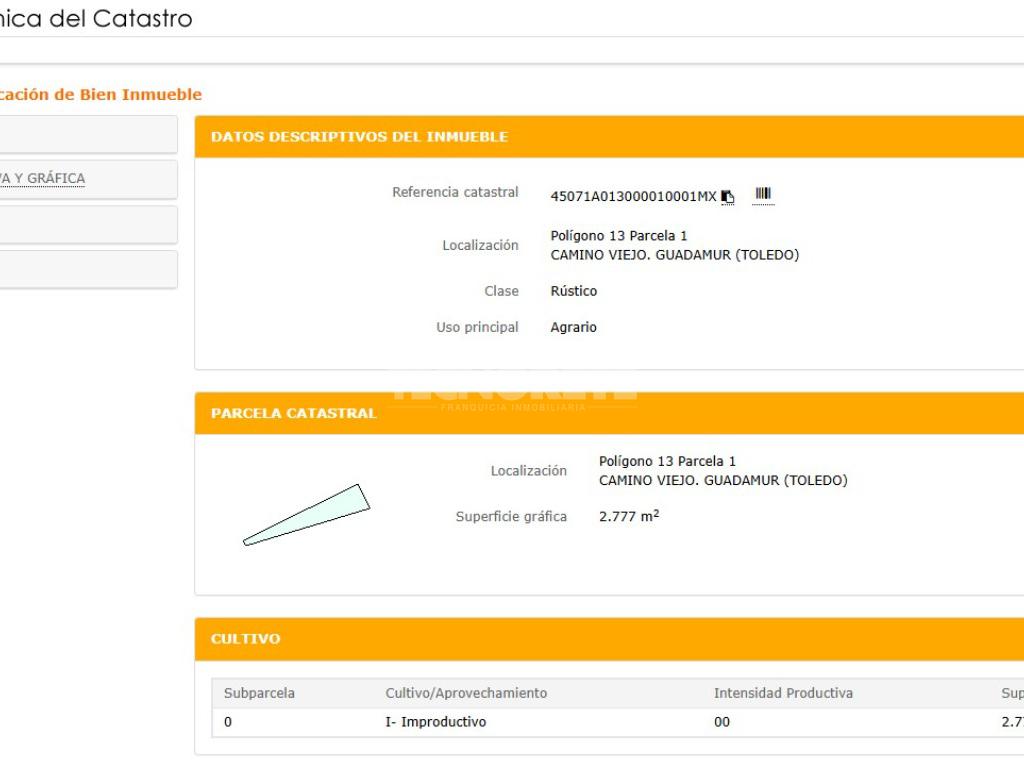Click the barcode icon beside the reference
1024x768 pixels.
[763, 194]
